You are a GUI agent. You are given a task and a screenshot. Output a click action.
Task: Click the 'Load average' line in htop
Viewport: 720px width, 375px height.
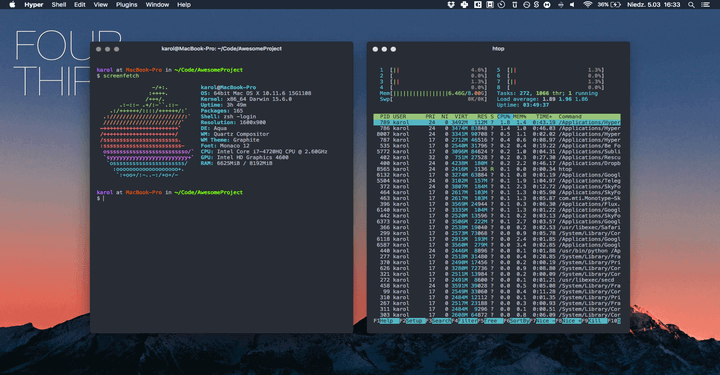coord(542,99)
